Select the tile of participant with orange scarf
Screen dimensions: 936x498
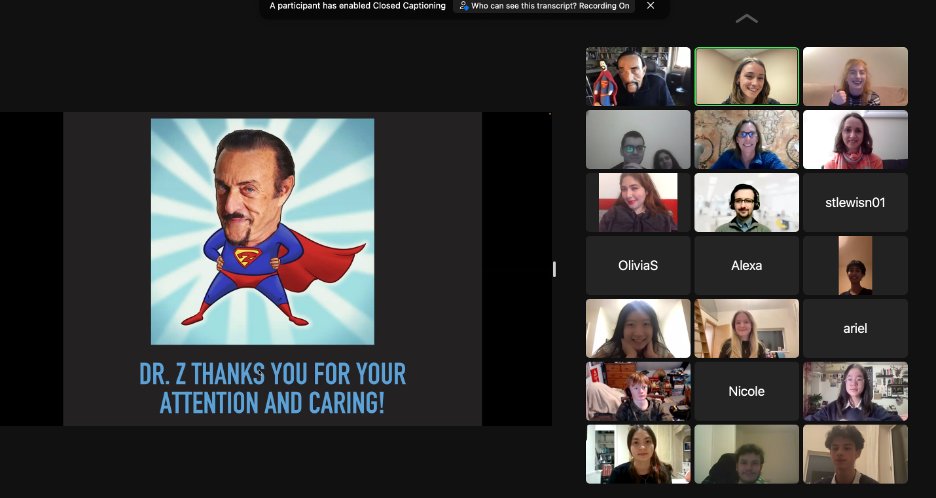click(855, 140)
